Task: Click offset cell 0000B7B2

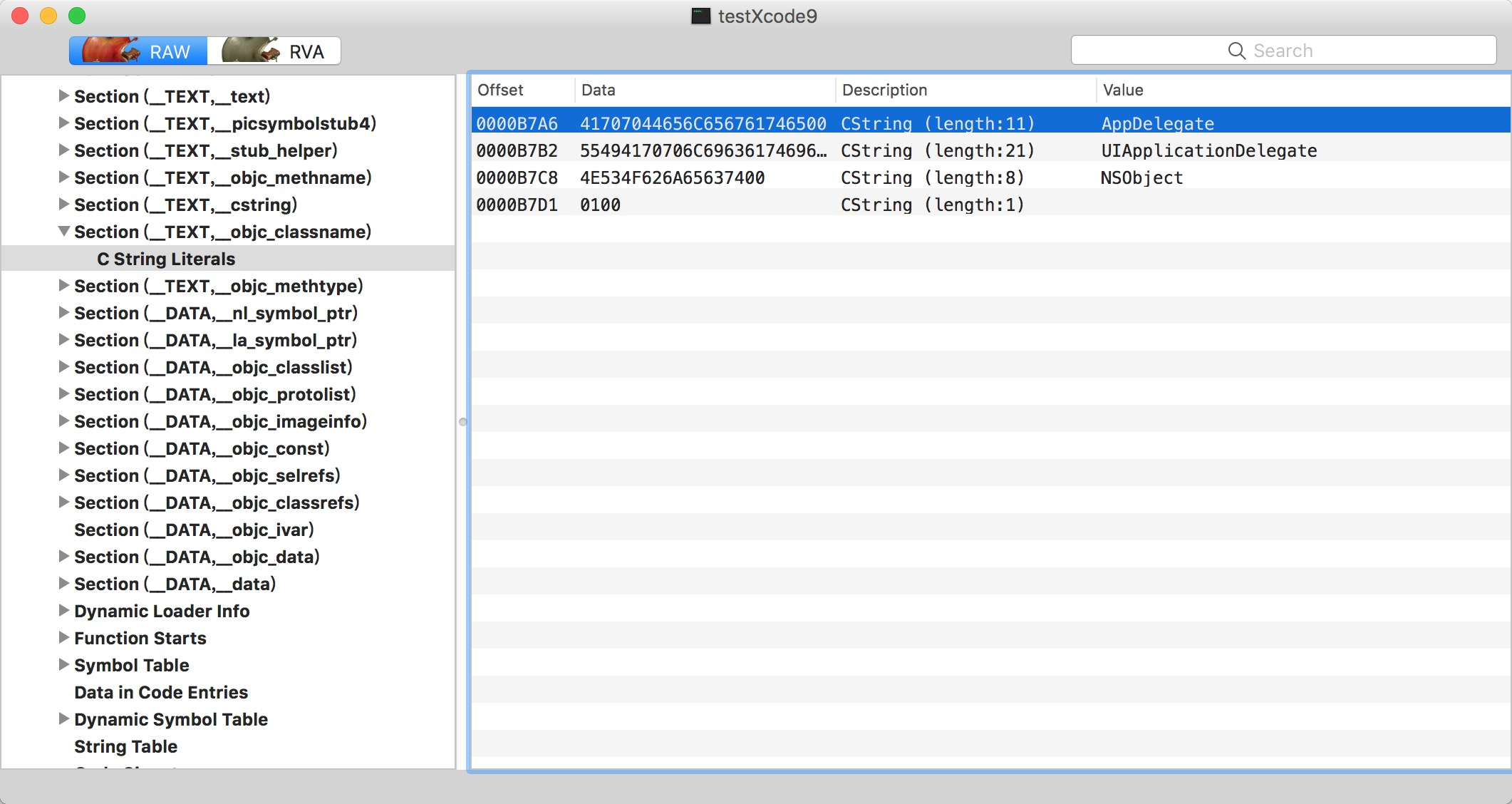Action: [517, 150]
